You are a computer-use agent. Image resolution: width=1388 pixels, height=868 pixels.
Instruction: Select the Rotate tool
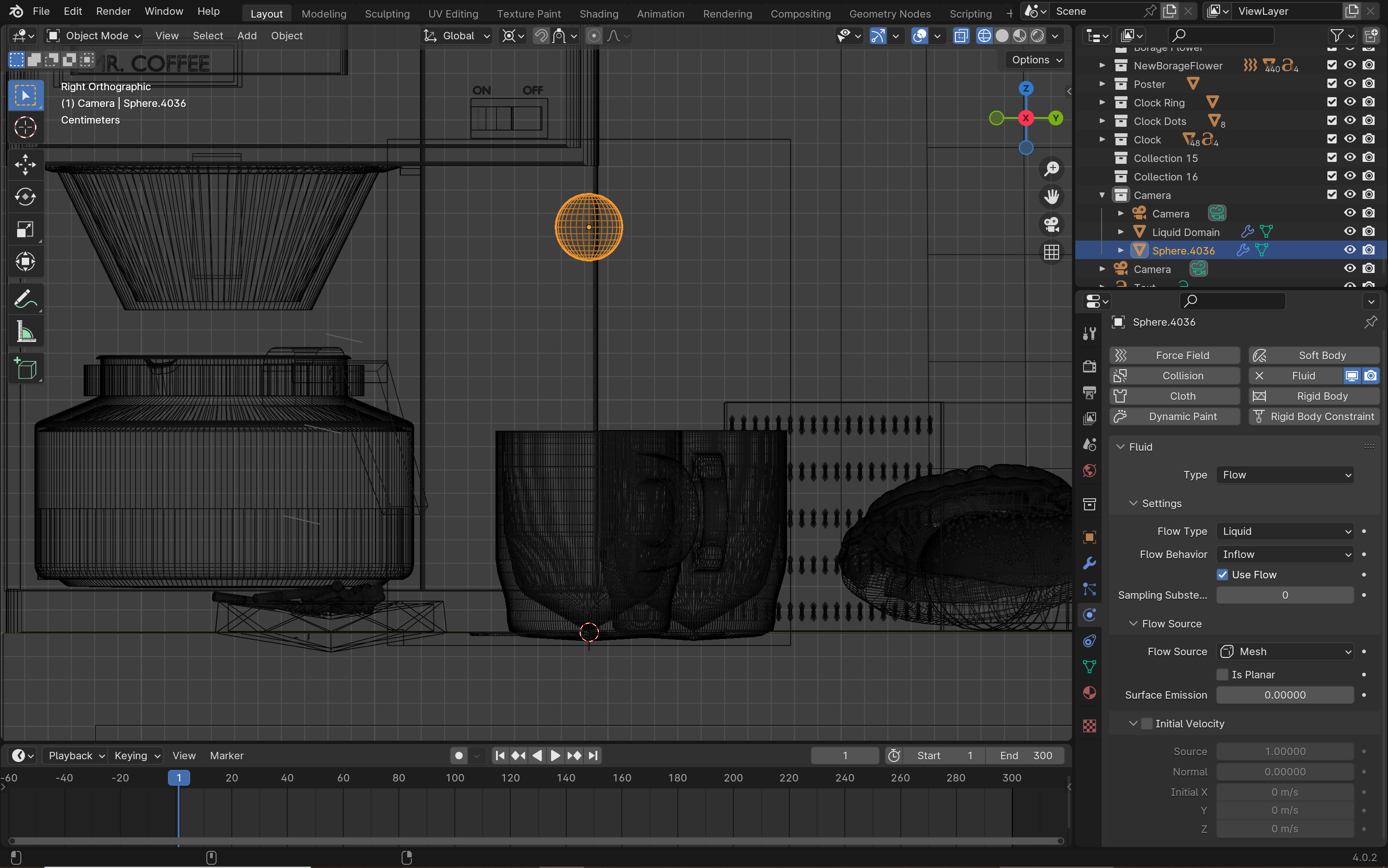[25, 198]
